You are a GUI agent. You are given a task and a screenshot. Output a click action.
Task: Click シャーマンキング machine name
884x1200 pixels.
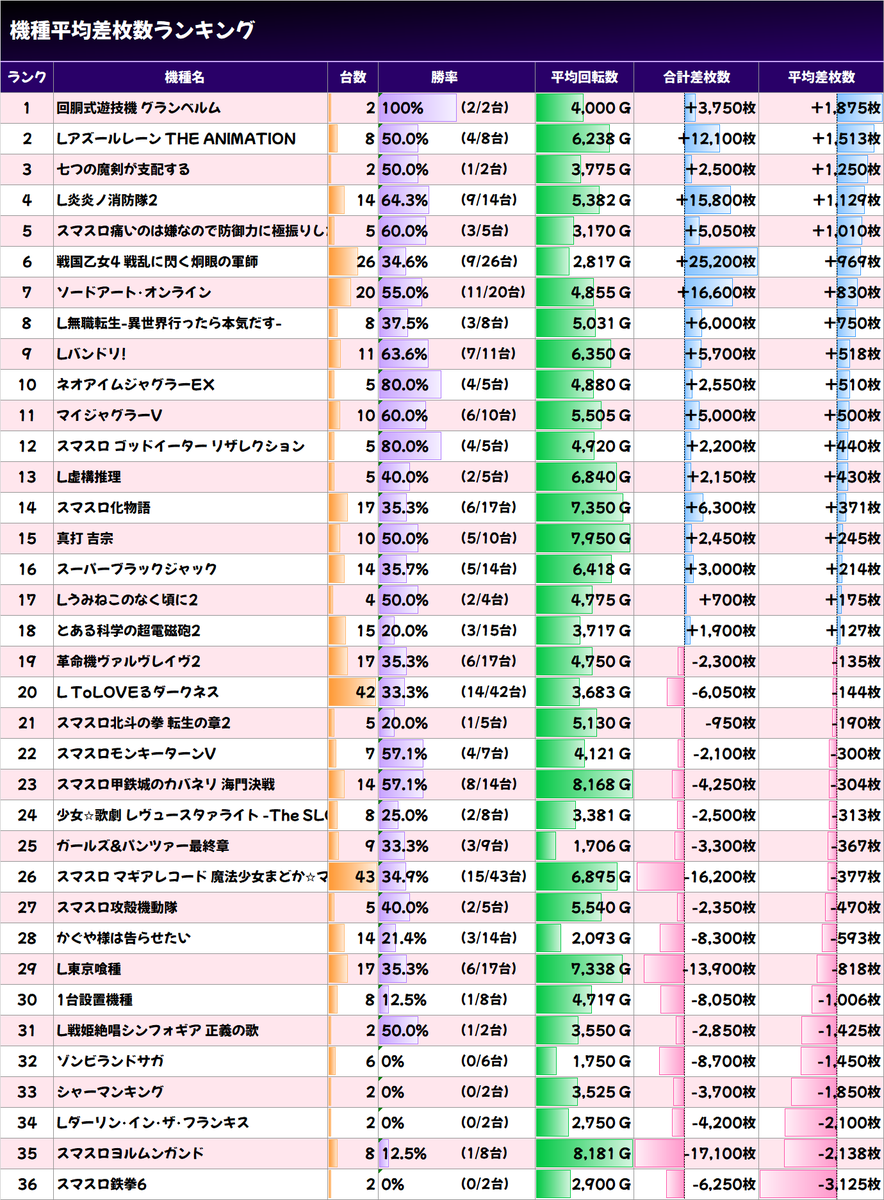click(110, 1092)
